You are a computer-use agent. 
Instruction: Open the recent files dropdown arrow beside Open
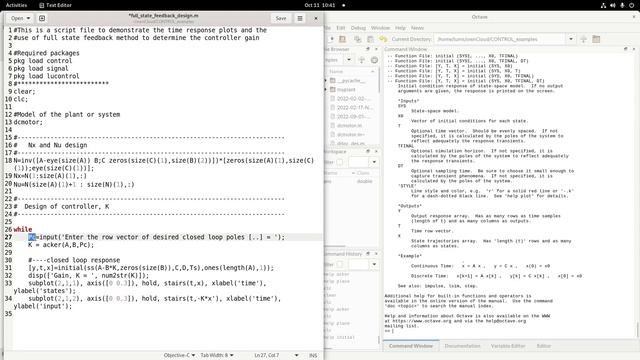pos(28,18)
